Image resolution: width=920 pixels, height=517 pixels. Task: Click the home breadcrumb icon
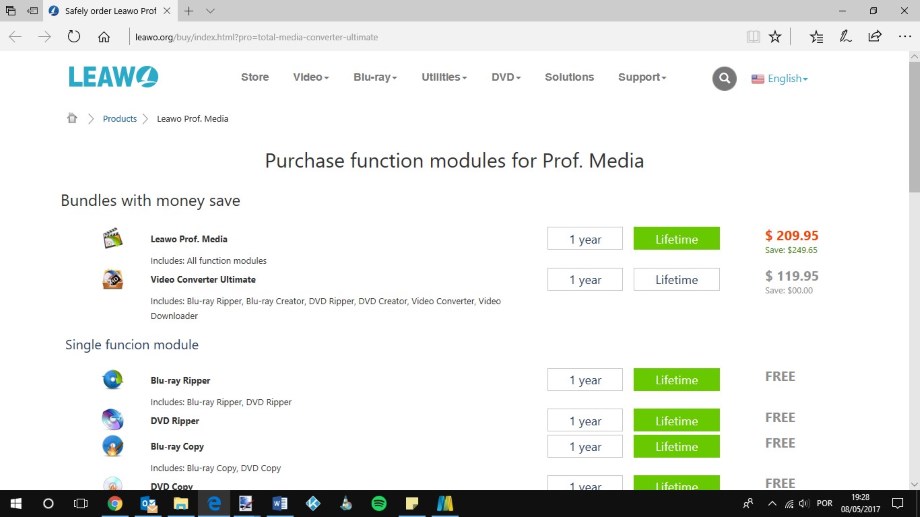point(72,118)
